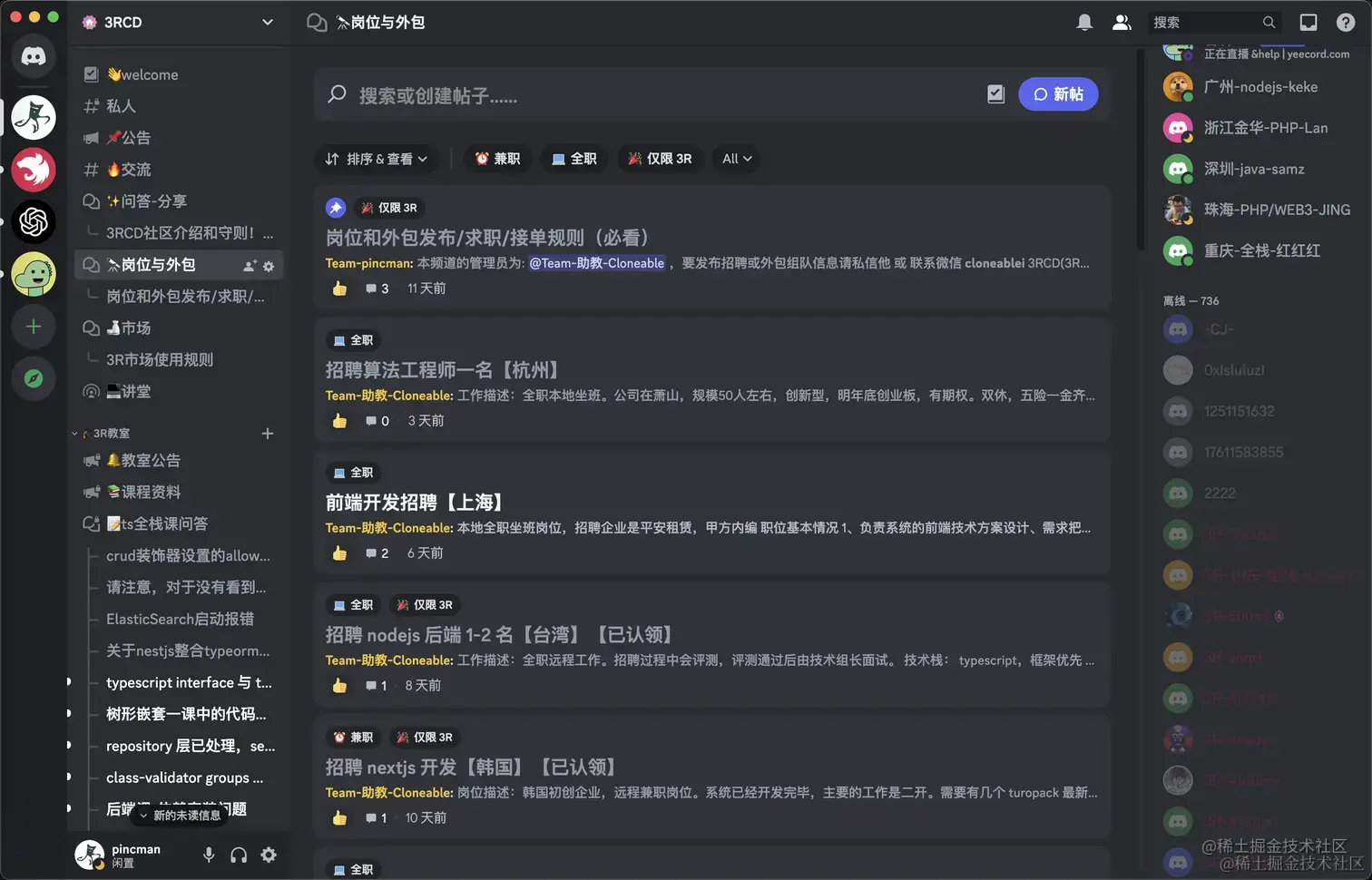The width and height of the screenshot is (1372, 880).
Task: Open the welcome channel
Action: (179, 74)
